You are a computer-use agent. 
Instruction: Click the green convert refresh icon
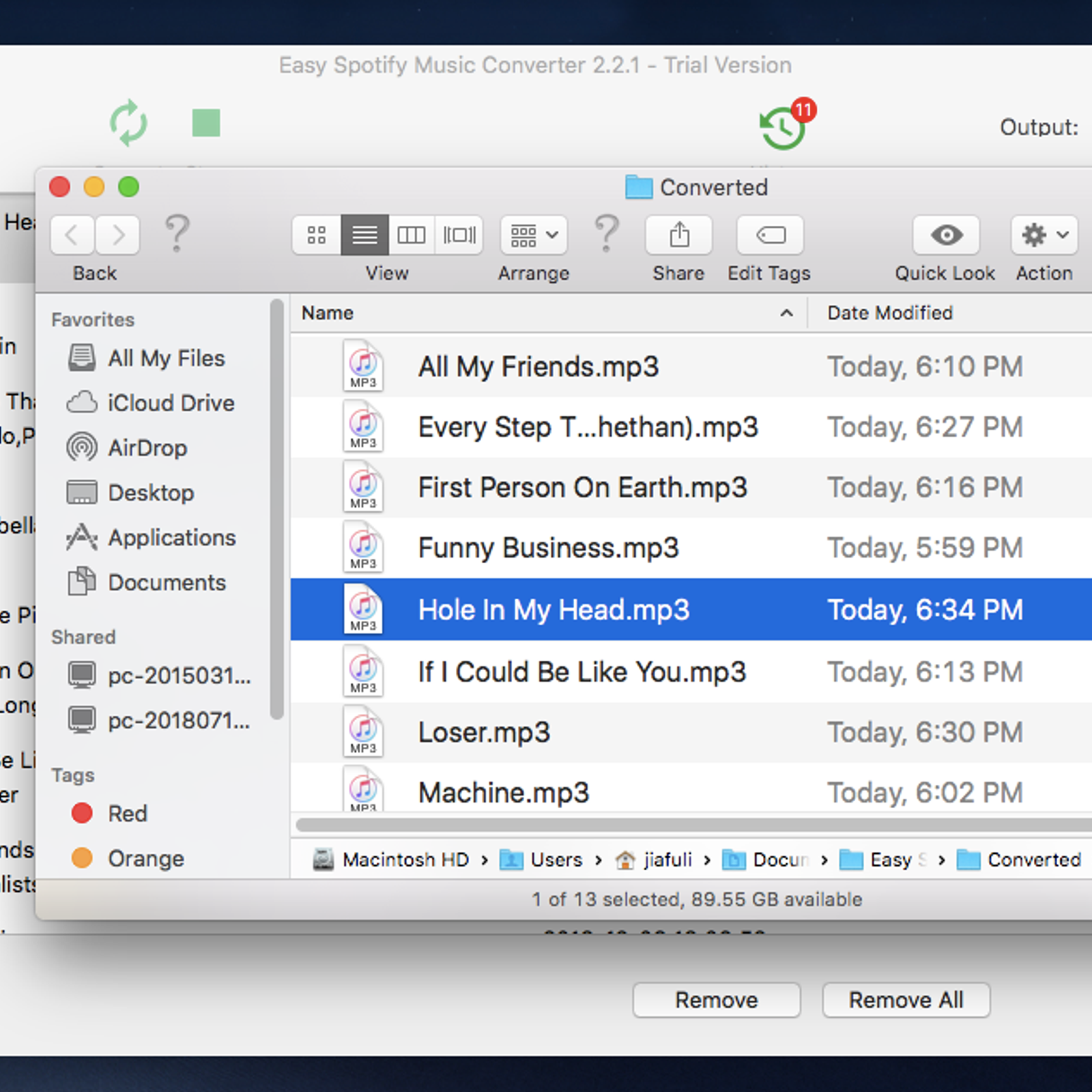pos(128,124)
